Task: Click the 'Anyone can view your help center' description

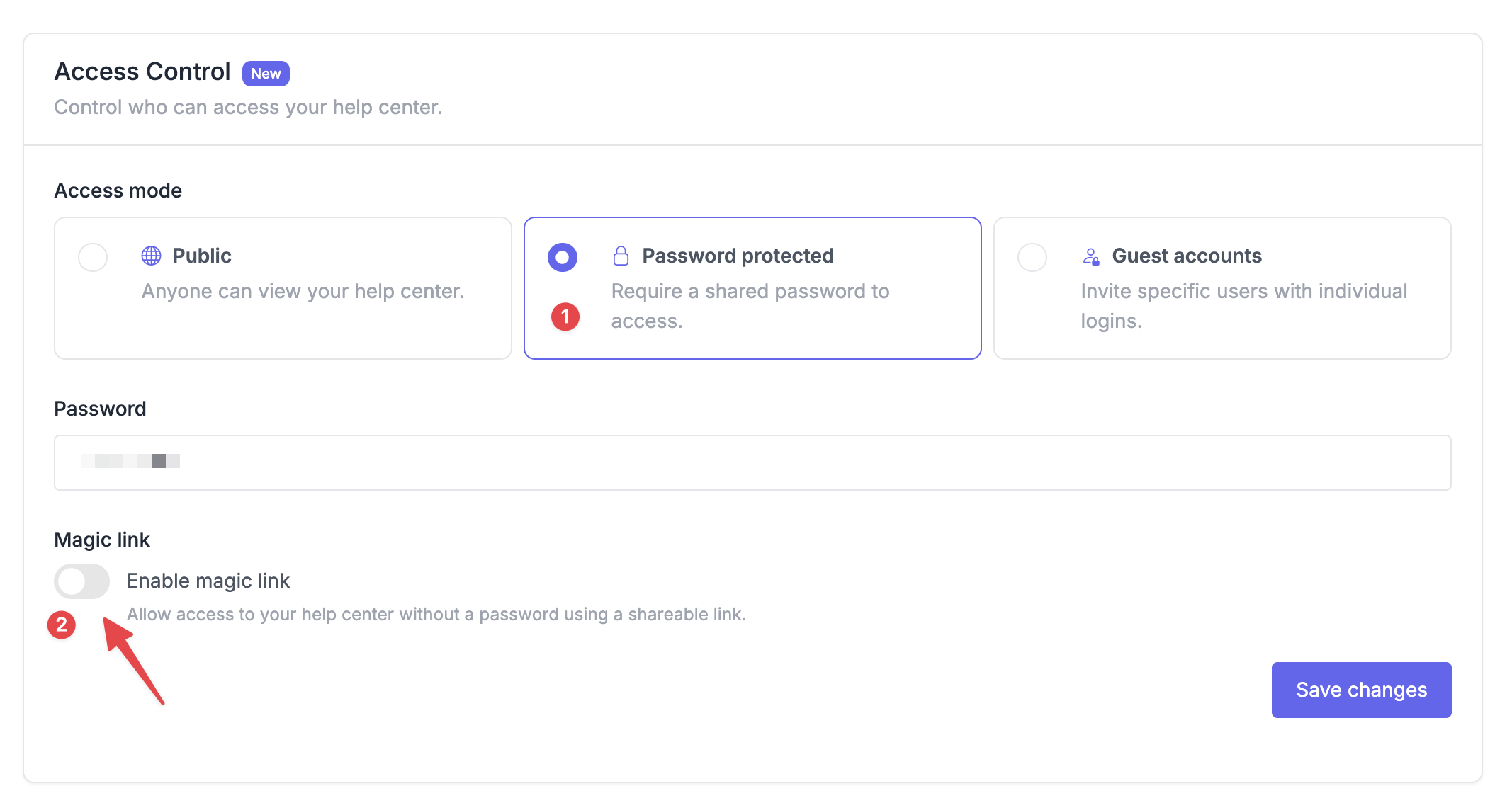Action: pos(303,291)
